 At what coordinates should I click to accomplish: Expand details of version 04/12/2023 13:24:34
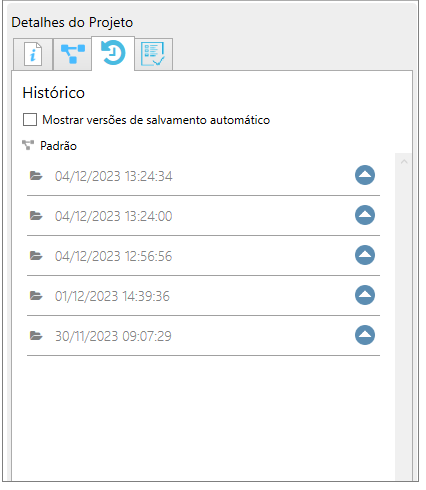click(365, 175)
